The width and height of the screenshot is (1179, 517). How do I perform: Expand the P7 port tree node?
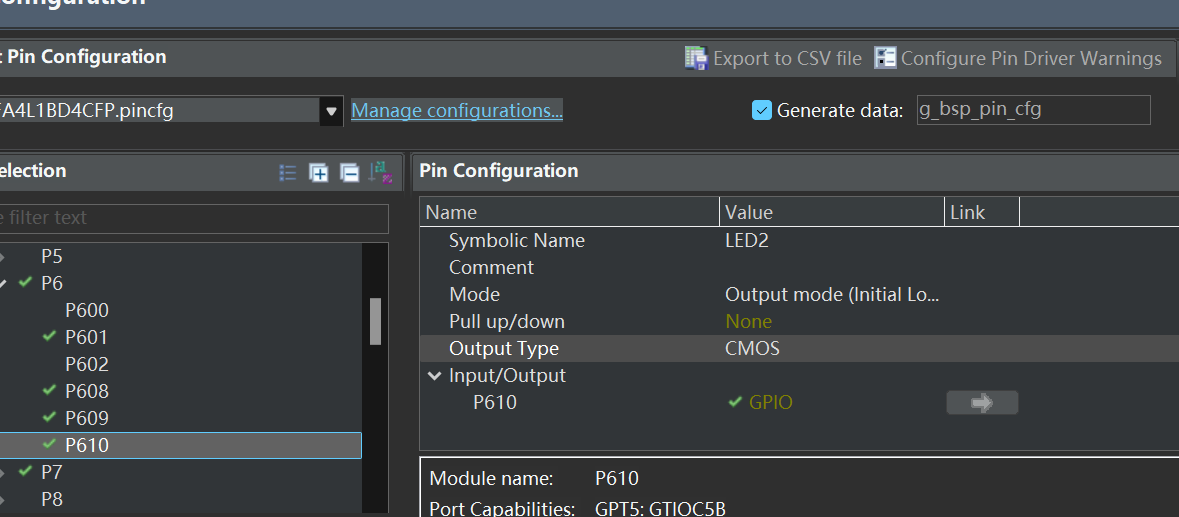[x=2, y=472]
